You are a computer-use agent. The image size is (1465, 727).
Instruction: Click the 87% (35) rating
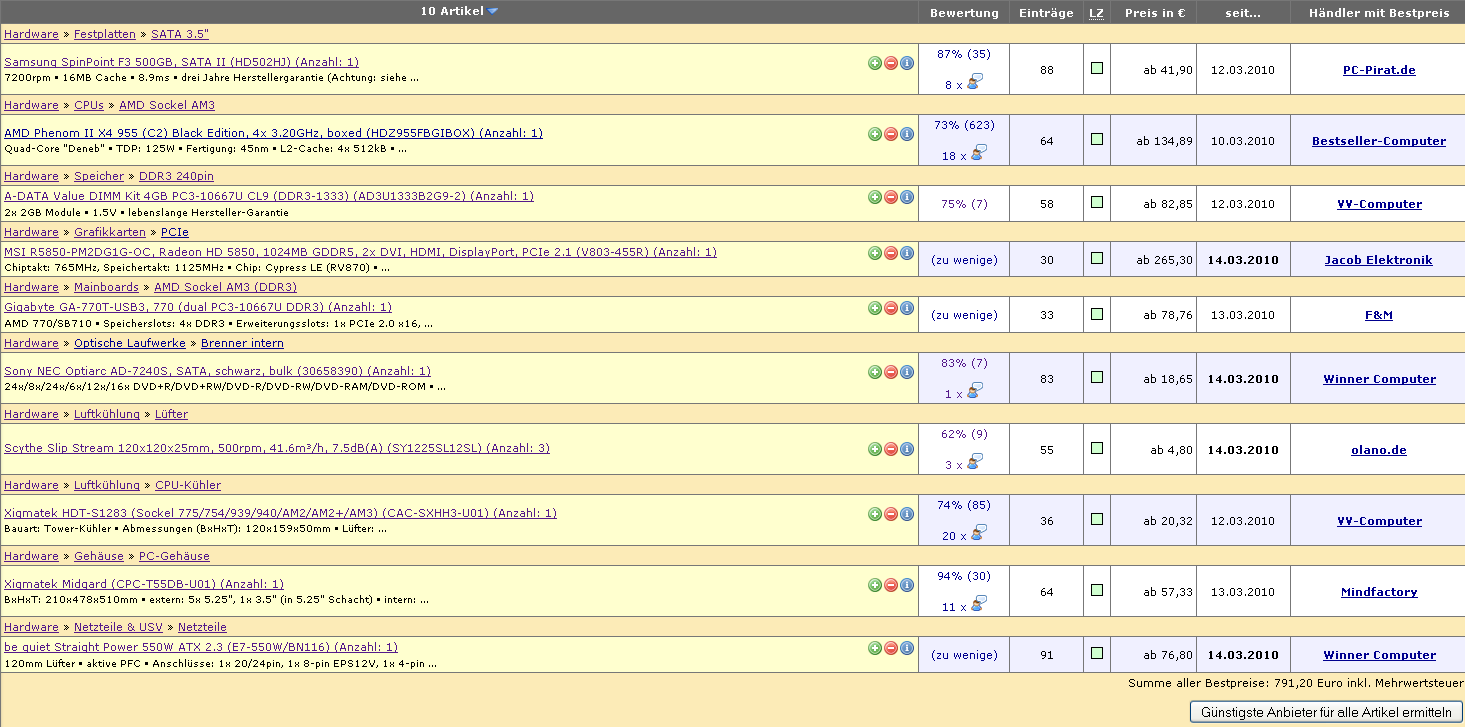(x=964, y=54)
